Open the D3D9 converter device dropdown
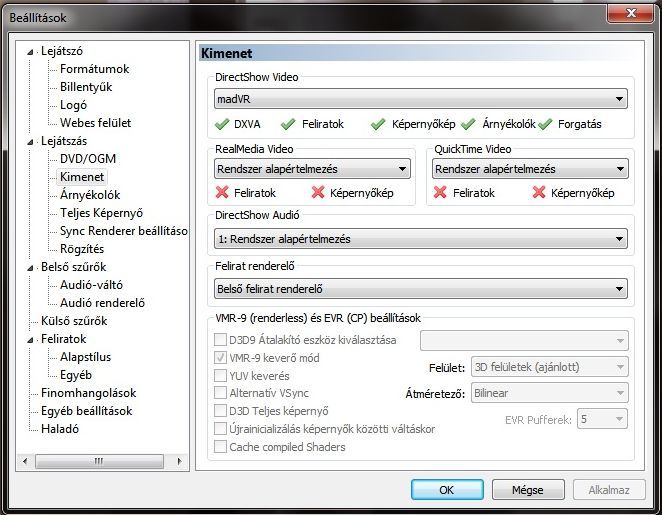Screen dimensions: 662x515 524,340
